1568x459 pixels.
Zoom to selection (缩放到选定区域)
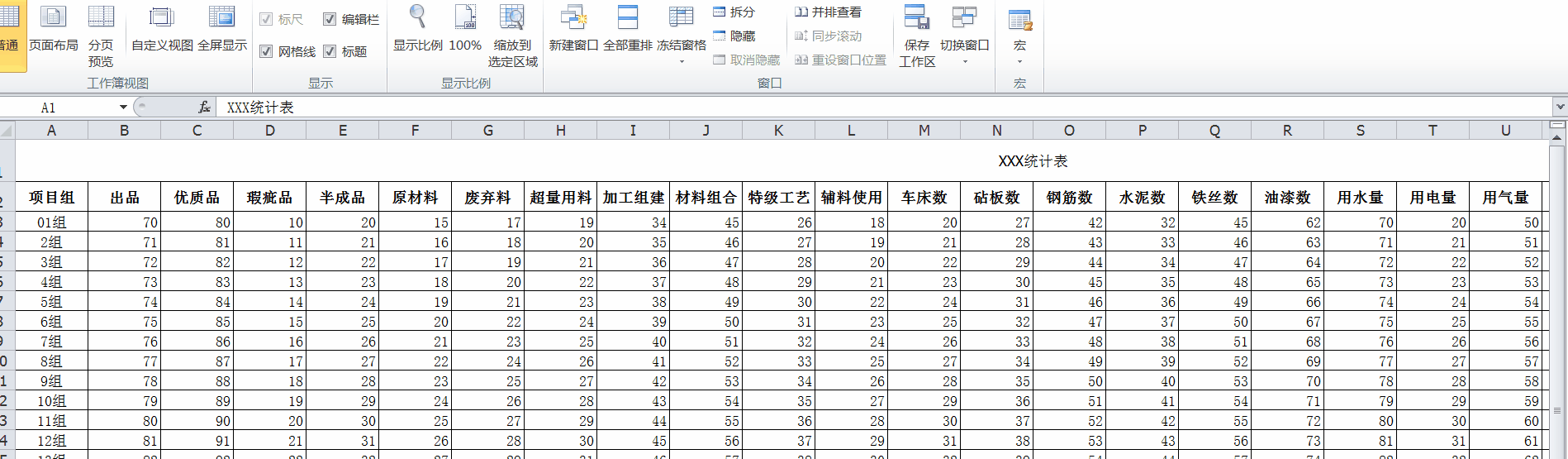click(512, 36)
